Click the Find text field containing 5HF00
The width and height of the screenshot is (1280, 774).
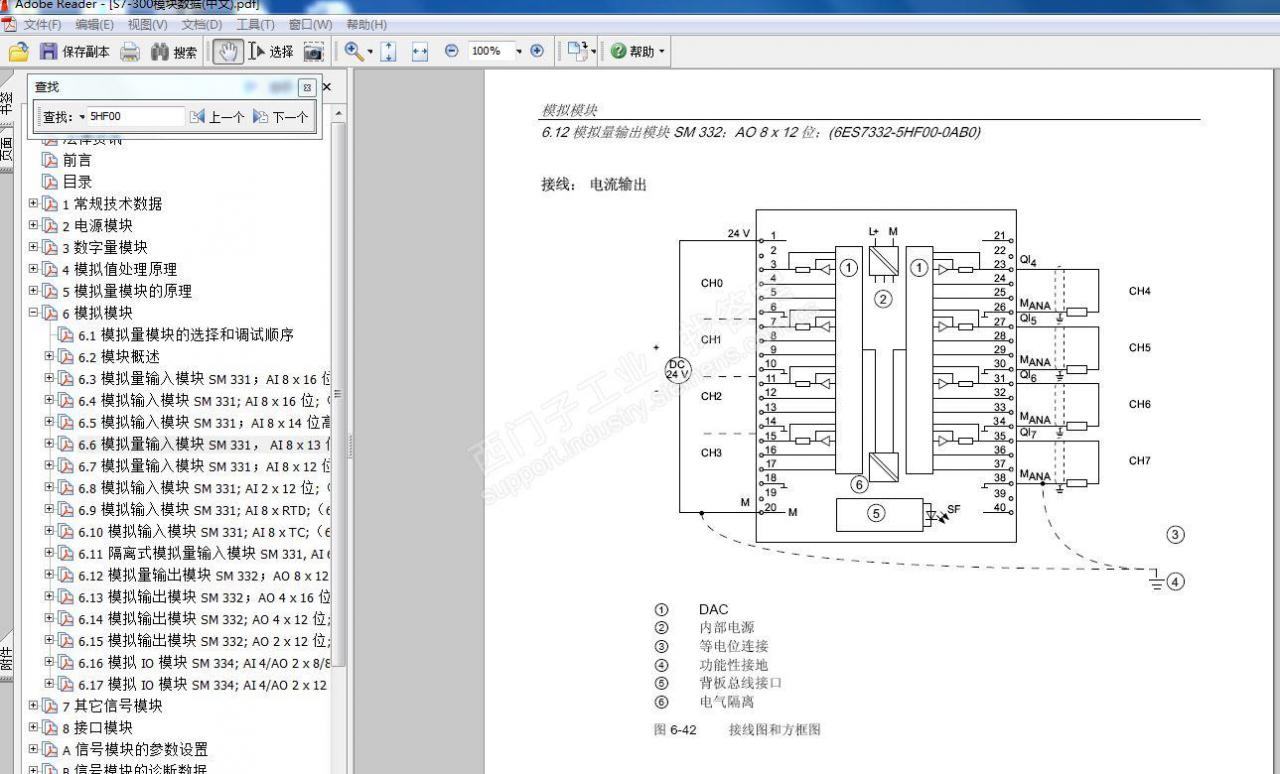136,117
